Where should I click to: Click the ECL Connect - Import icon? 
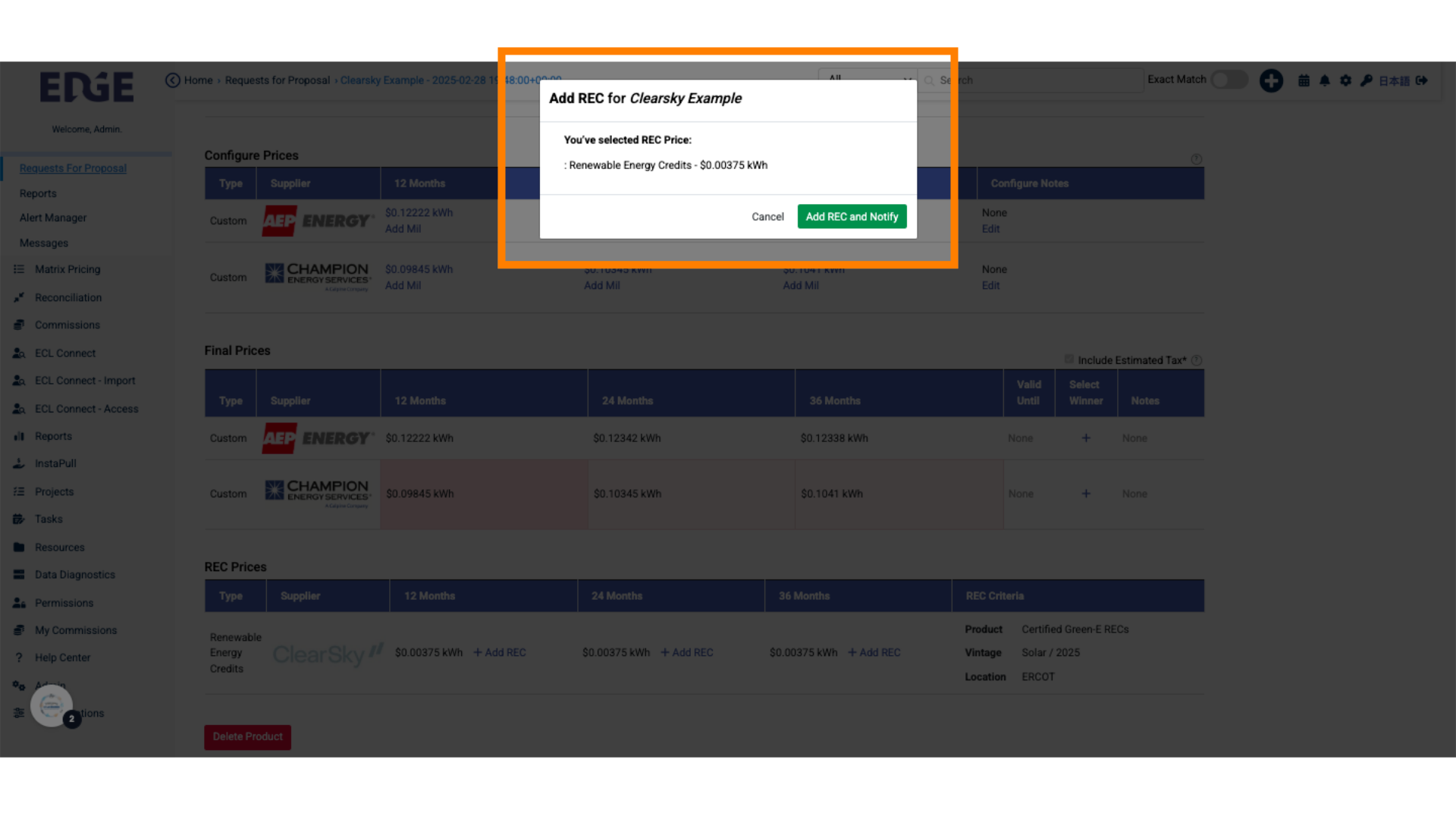pyautogui.click(x=19, y=381)
